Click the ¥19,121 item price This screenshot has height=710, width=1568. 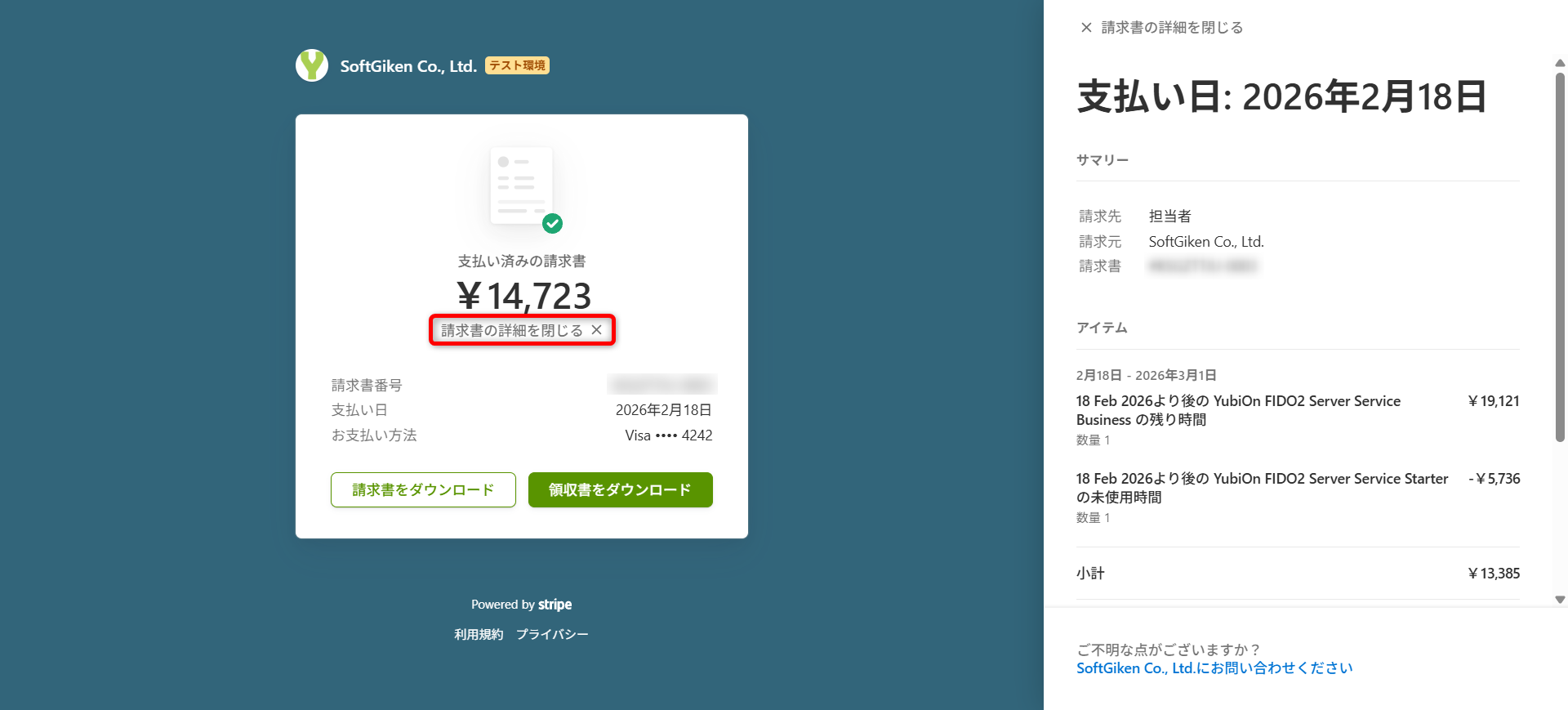click(1494, 401)
